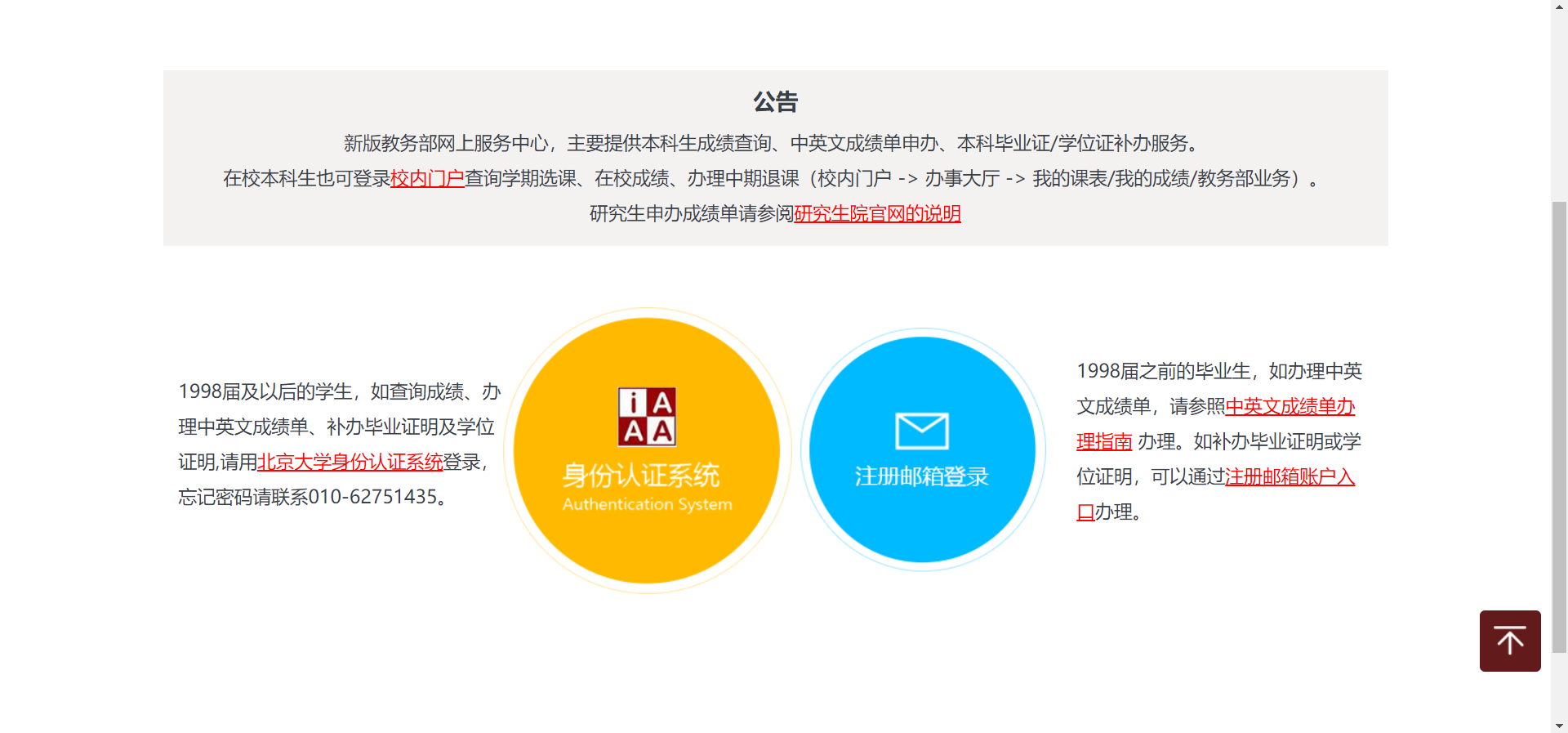Click the 公告 heading text
Image resolution: width=1568 pixels, height=733 pixels.
(x=775, y=102)
